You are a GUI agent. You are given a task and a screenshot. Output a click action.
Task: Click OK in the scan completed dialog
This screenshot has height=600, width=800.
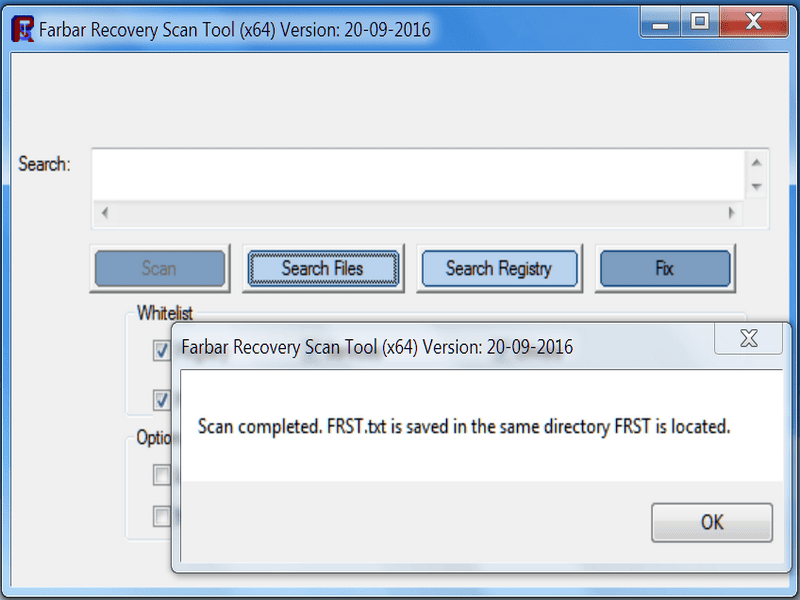(x=712, y=522)
